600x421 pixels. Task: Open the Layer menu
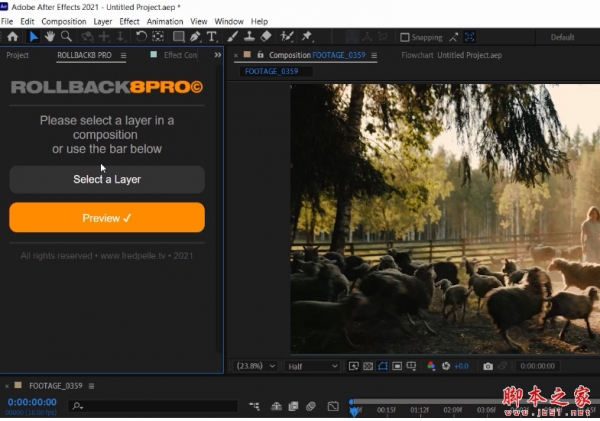click(x=103, y=21)
